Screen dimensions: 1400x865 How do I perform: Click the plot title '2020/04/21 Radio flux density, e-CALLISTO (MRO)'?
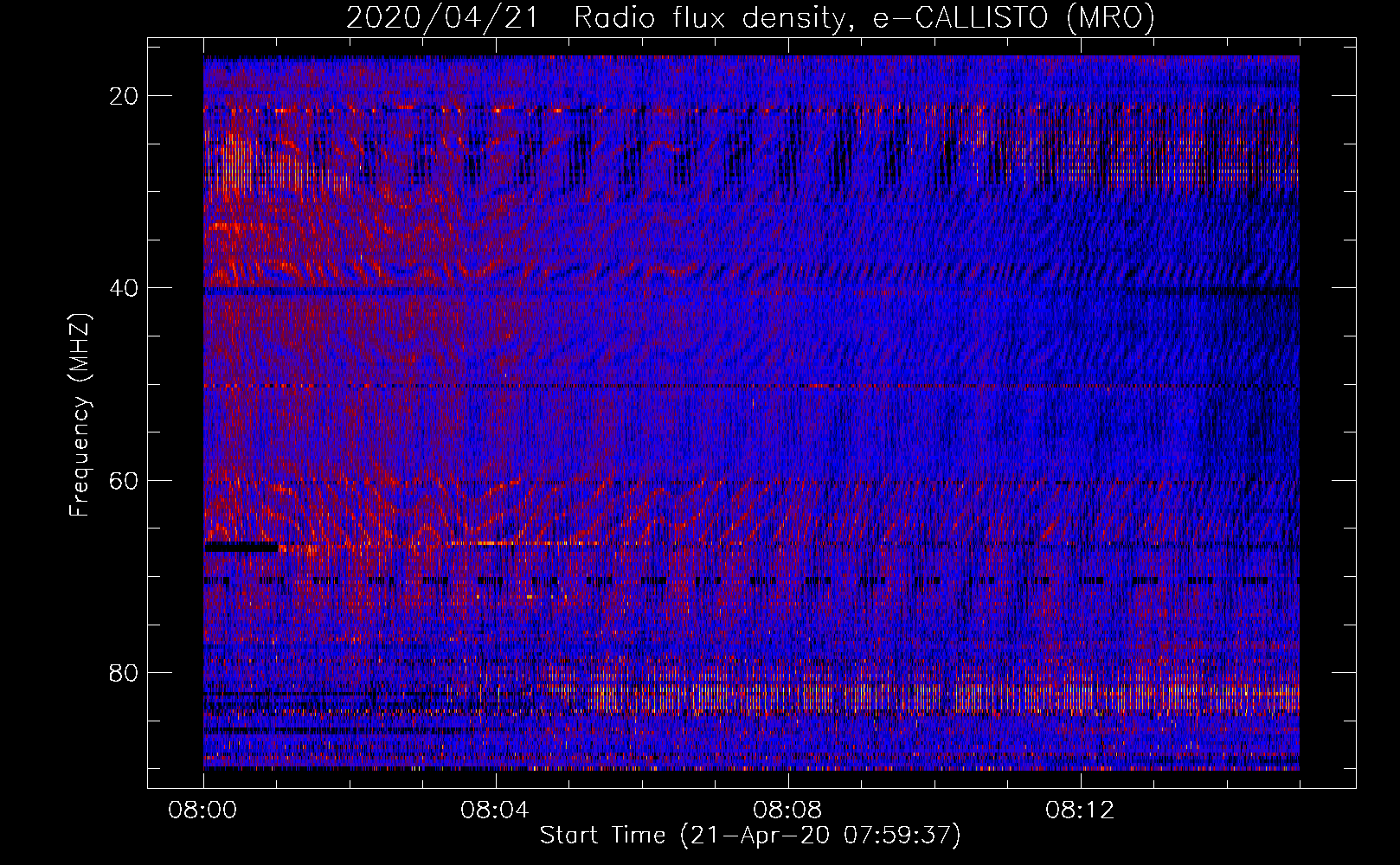point(750,17)
